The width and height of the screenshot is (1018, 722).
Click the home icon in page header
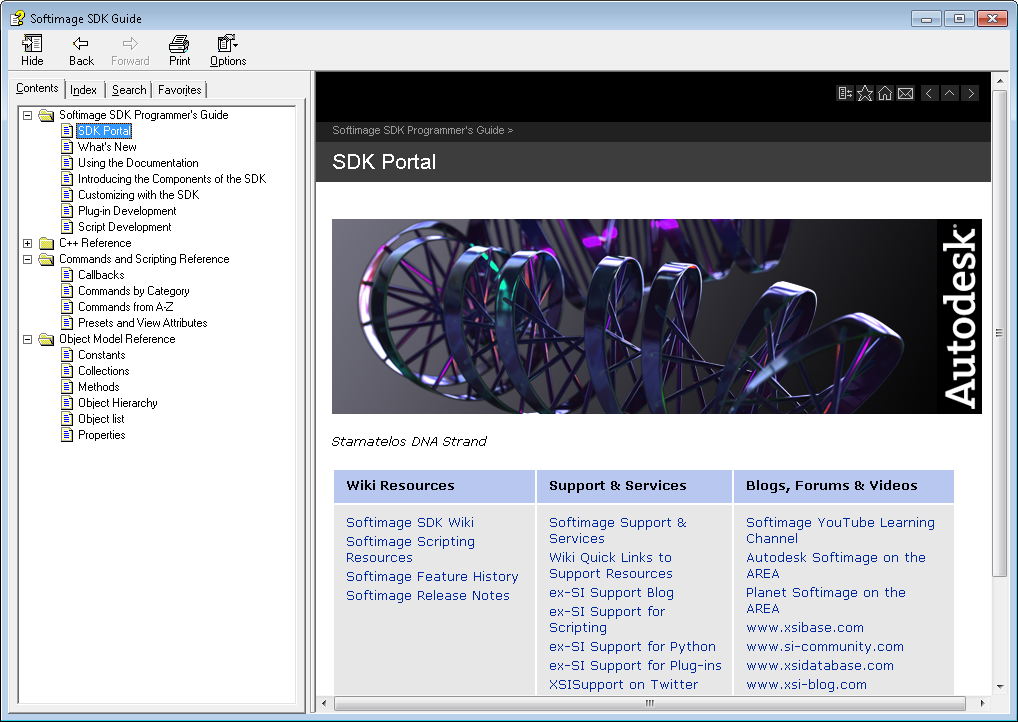coord(885,93)
